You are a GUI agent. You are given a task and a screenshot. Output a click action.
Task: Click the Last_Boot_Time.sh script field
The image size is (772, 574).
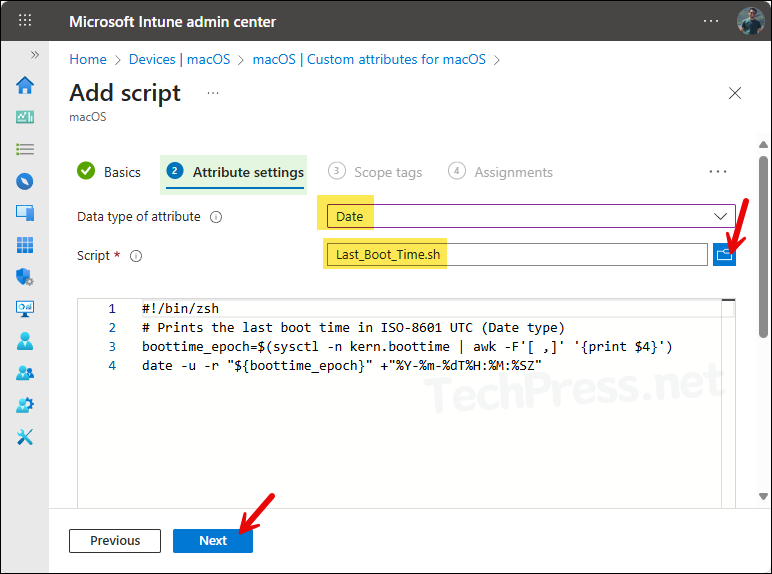point(517,255)
